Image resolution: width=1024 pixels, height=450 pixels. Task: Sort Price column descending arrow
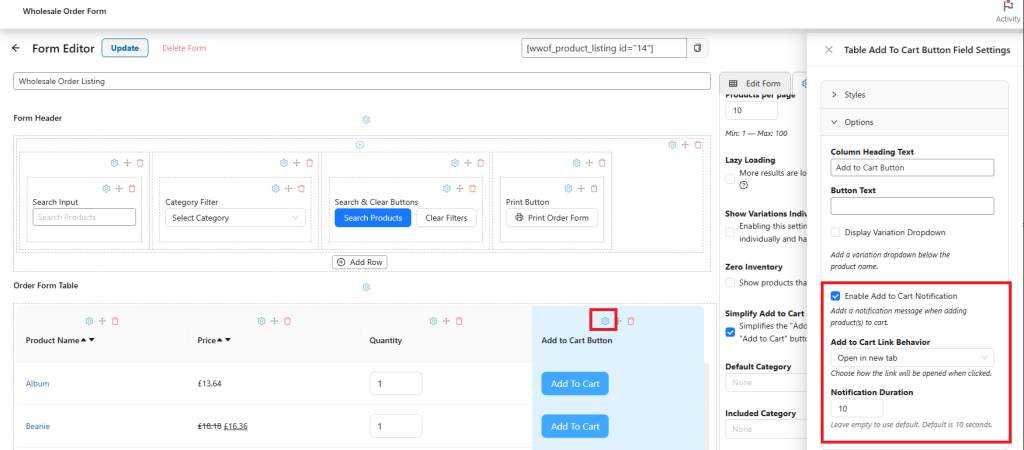click(x=228, y=340)
